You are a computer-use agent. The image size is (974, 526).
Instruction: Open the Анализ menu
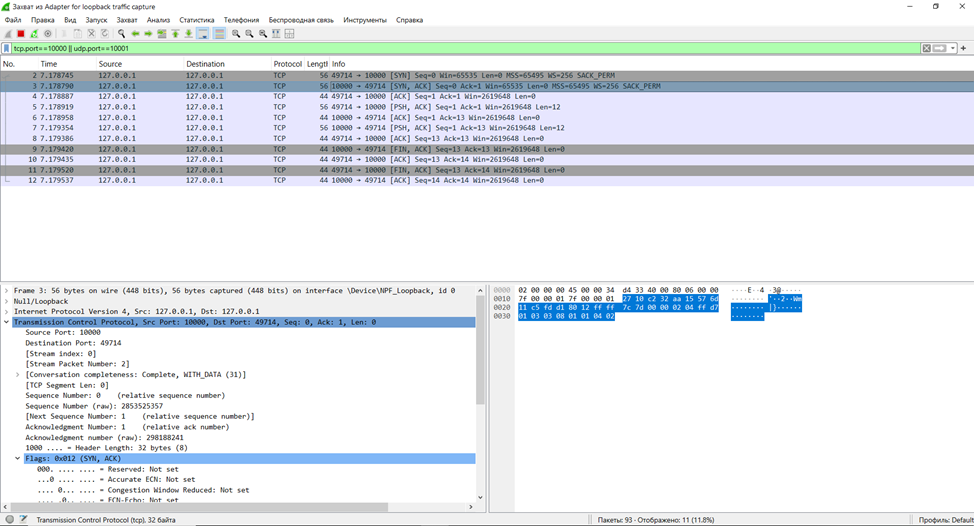[158, 20]
